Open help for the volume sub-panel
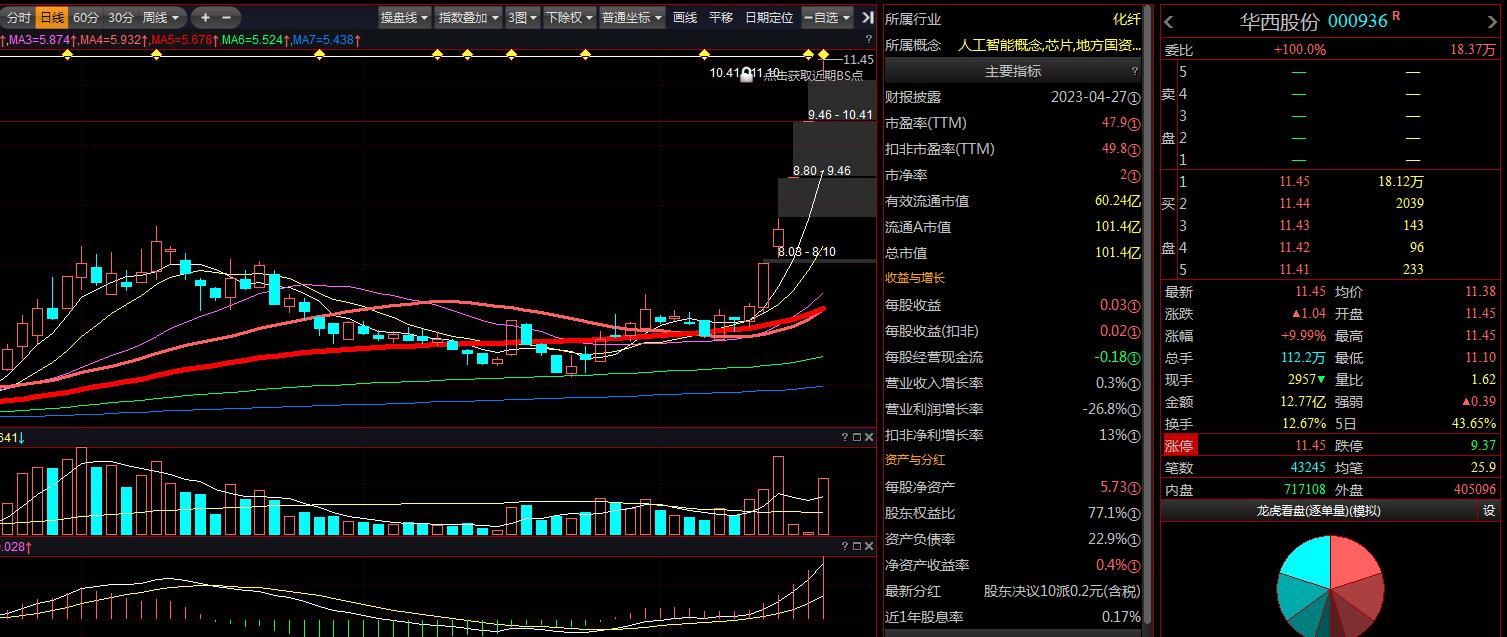1507x637 pixels. point(845,437)
